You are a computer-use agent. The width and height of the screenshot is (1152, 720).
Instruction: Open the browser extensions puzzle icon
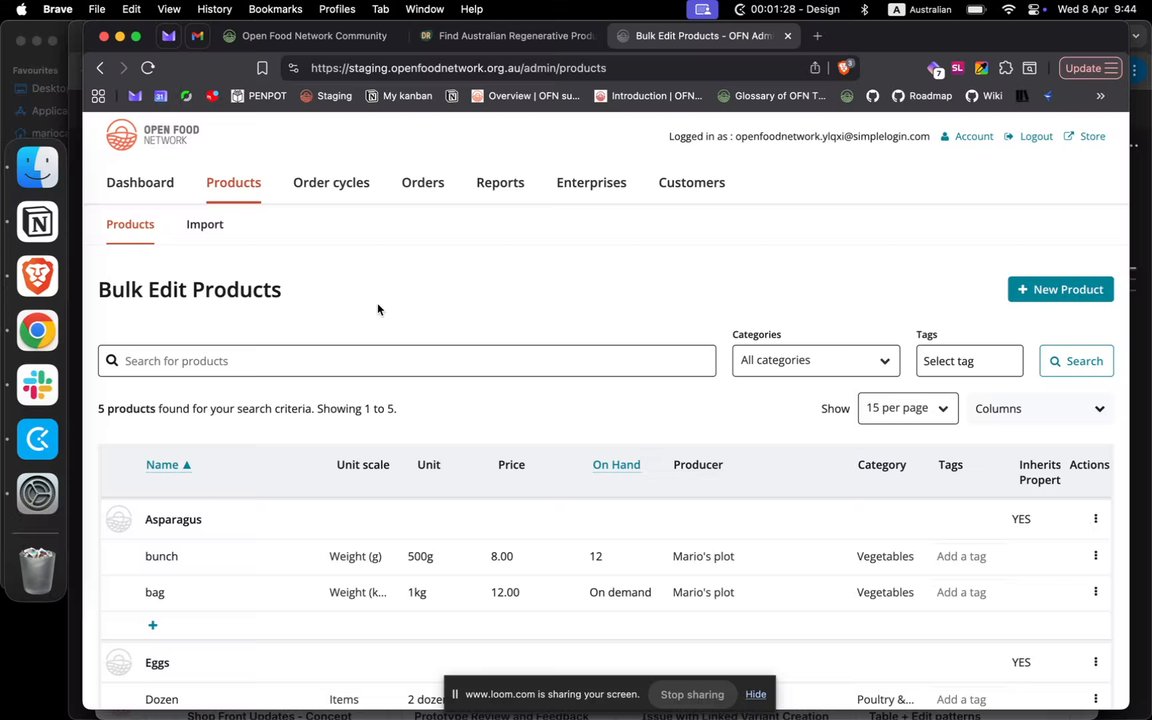coord(1005,68)
